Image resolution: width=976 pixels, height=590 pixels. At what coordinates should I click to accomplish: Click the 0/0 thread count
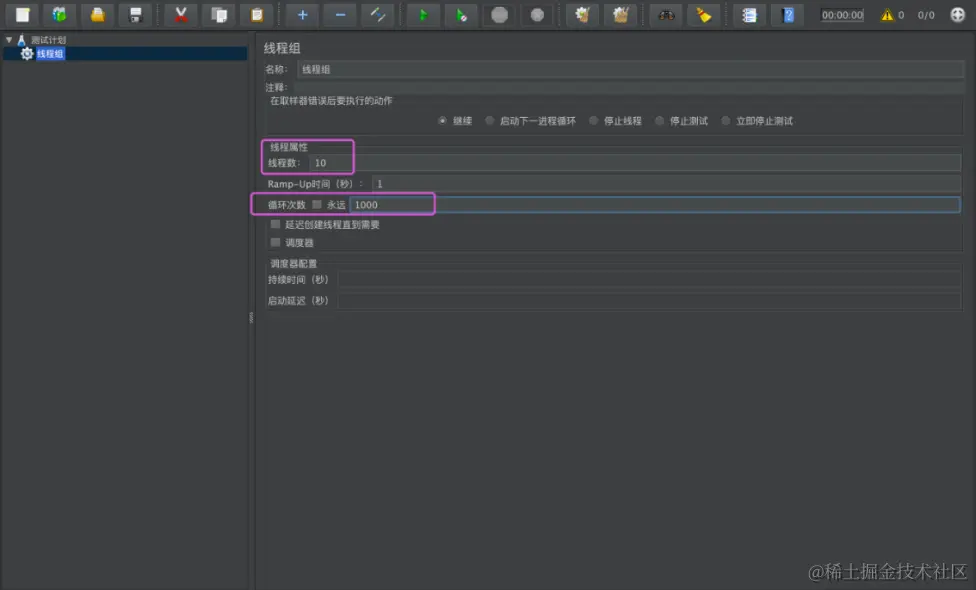[926, 15]
